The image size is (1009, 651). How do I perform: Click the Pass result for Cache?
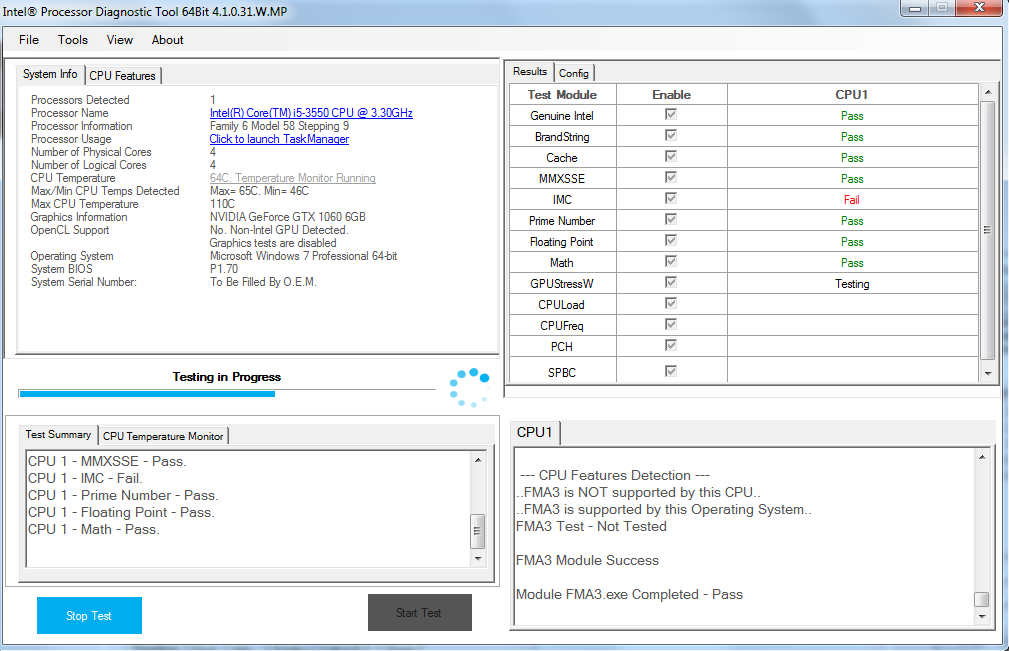[x=852, y=158]
